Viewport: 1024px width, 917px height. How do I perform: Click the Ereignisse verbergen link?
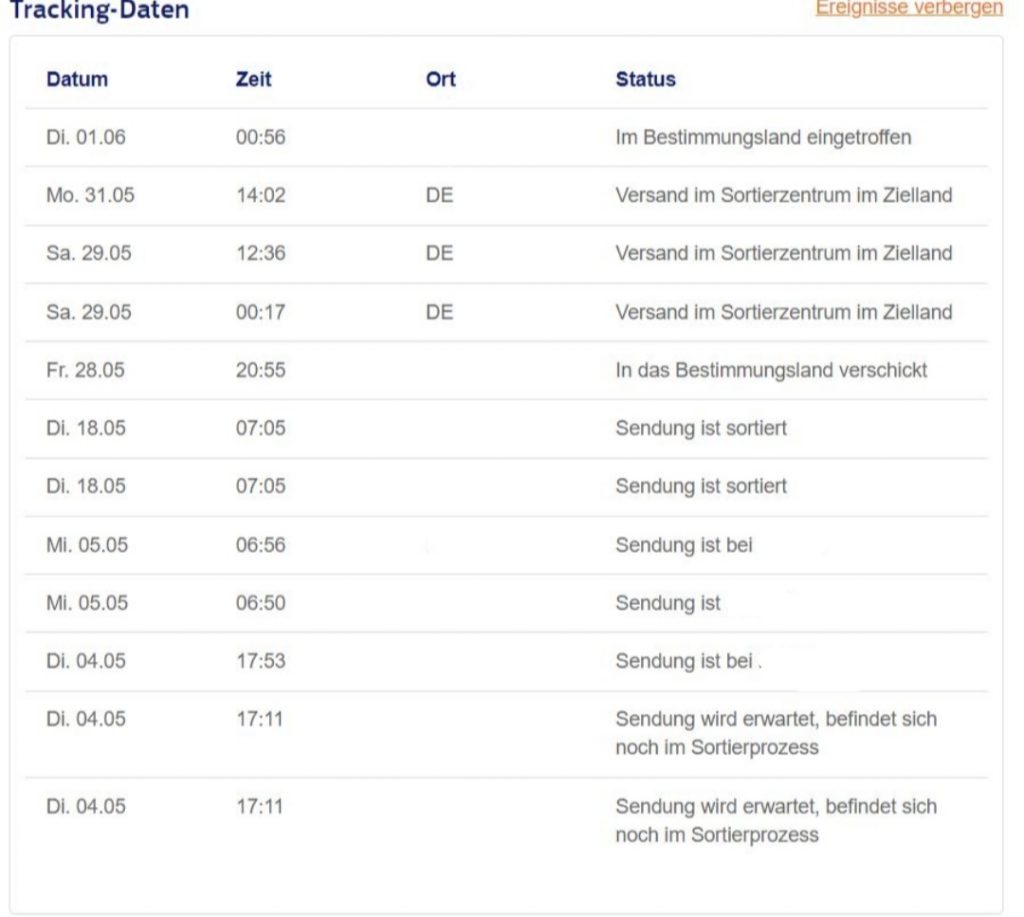click(x=908, y=8)
